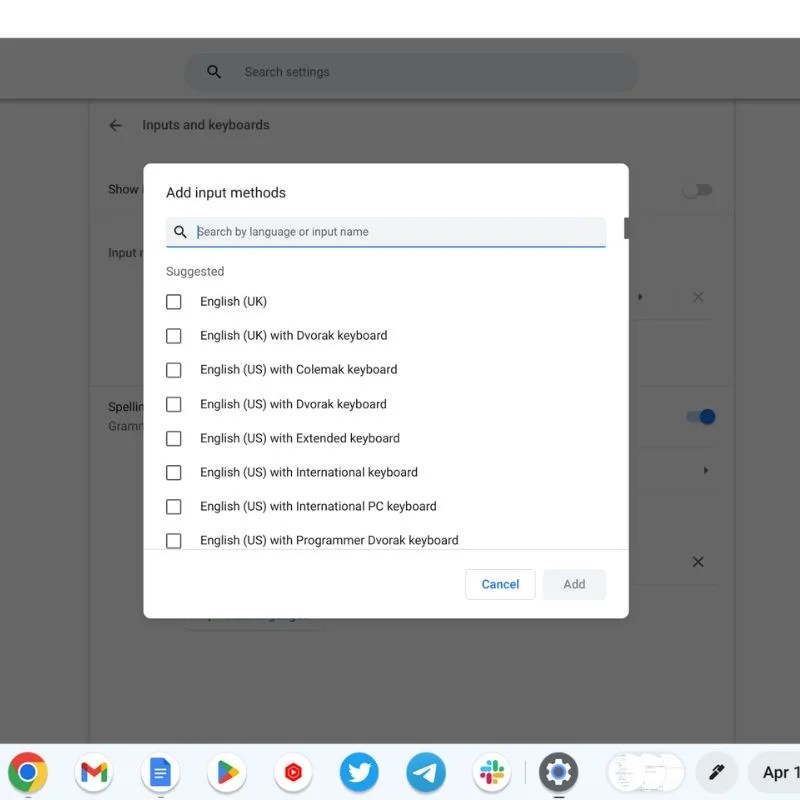This screenshot has width=800, height=800.
Task: Open Google Docs from the shelf
Action: tap(160, 772)
